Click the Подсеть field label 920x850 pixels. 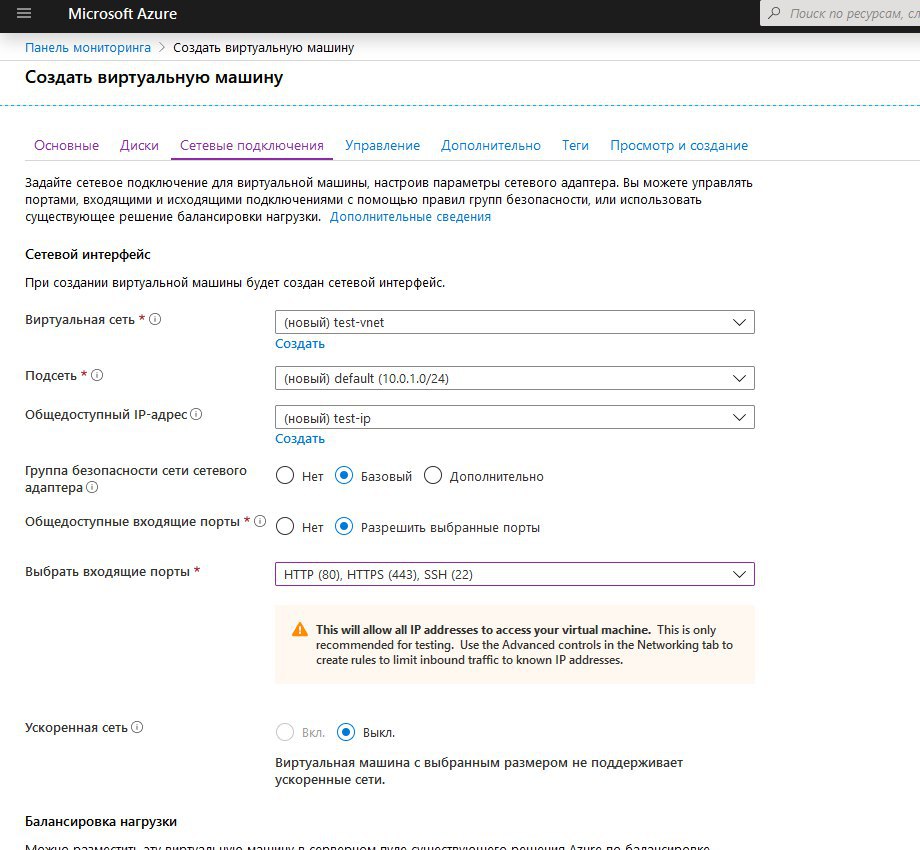click(x=50, y=375)
